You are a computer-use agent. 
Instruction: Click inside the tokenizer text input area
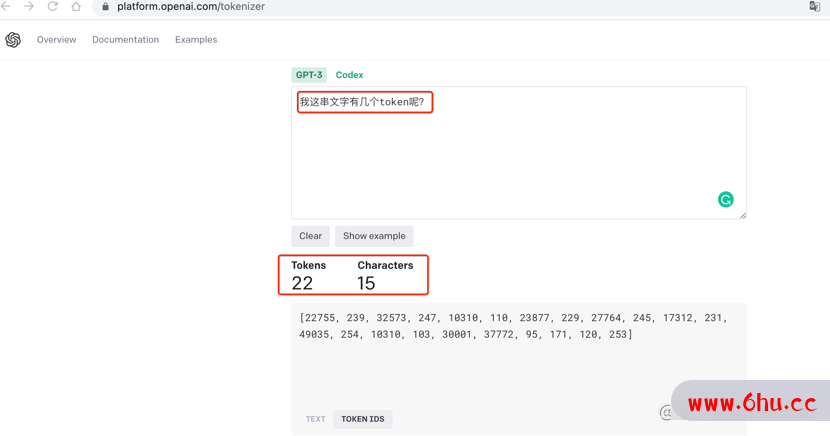coord(519,153)
